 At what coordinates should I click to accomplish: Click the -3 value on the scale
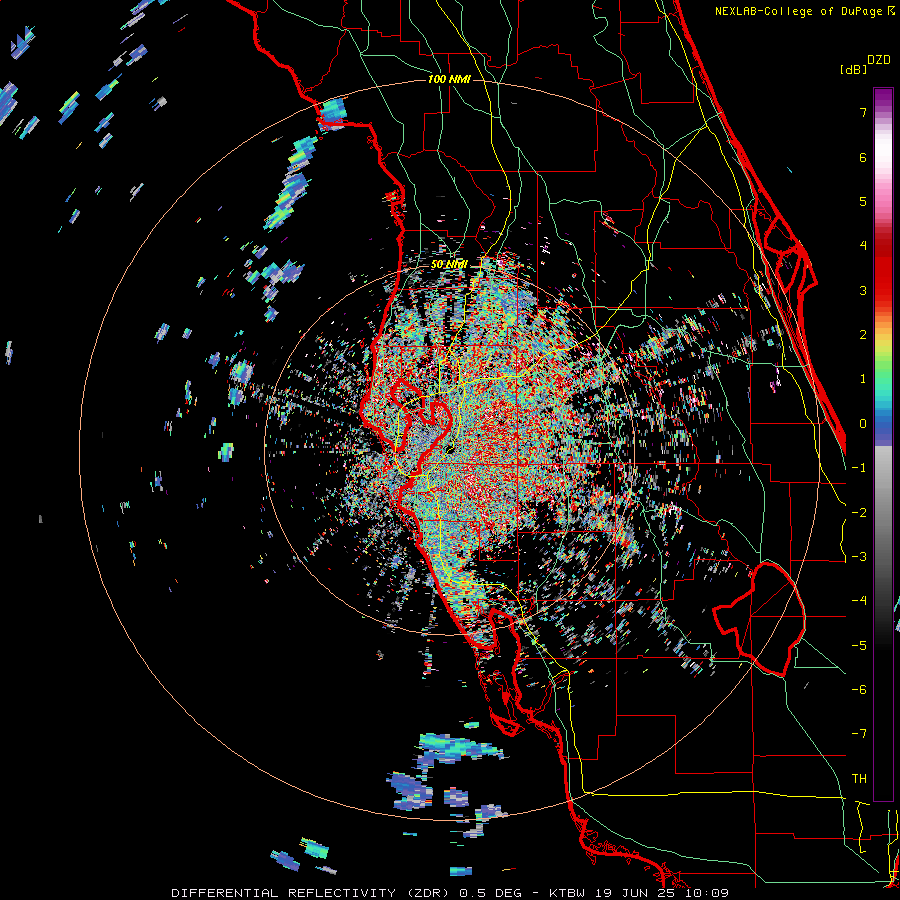859,557
